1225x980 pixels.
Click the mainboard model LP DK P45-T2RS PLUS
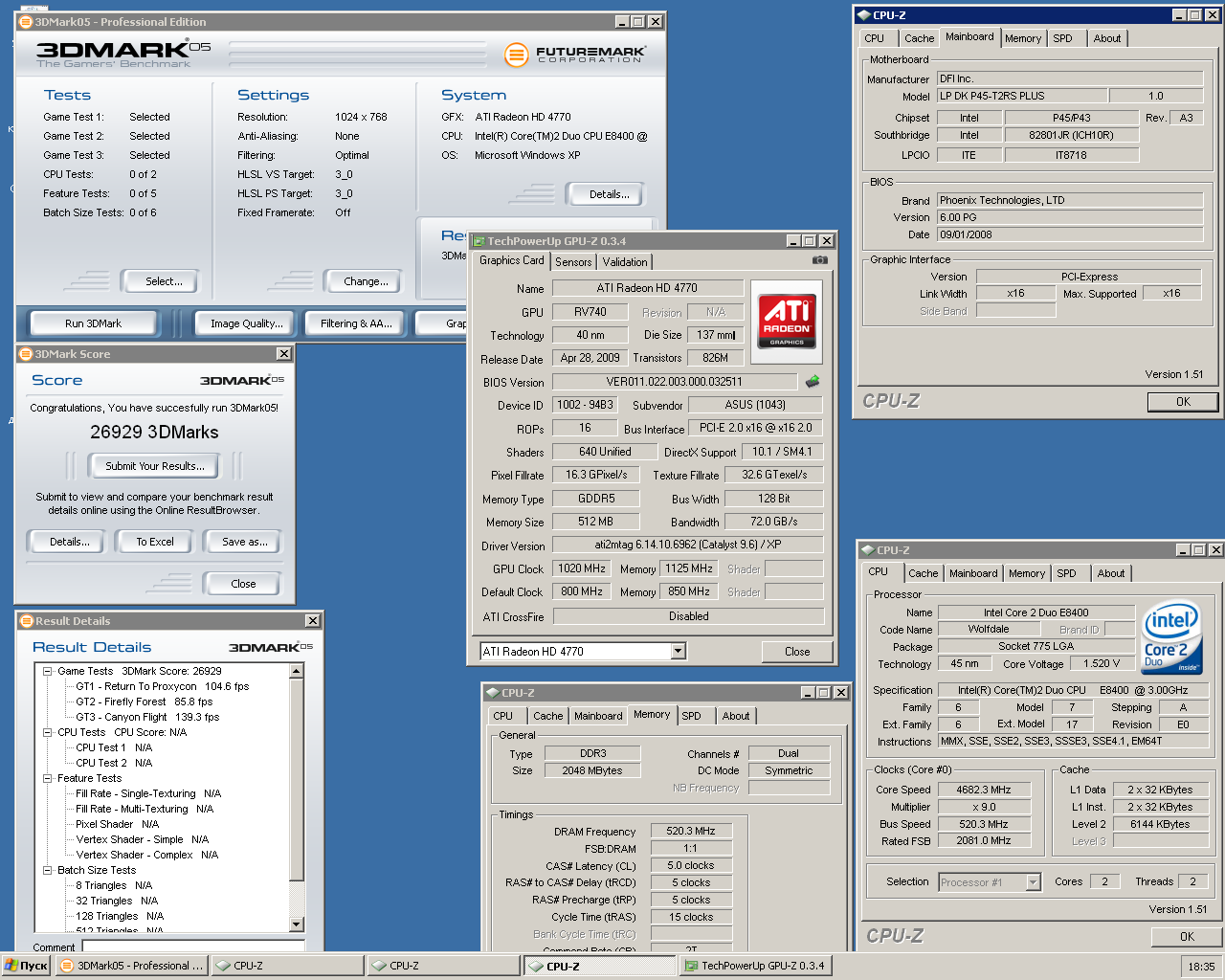click(1021, 96)
